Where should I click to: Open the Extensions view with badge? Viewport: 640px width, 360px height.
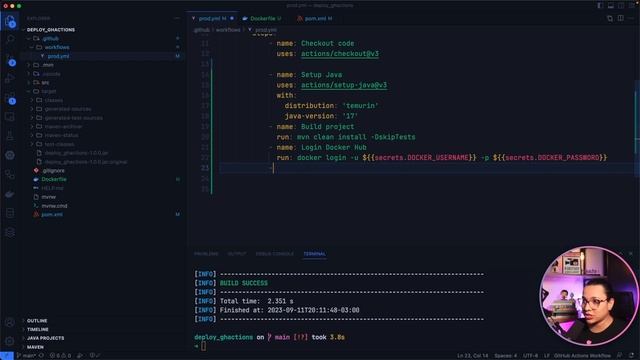click(10, 98)
